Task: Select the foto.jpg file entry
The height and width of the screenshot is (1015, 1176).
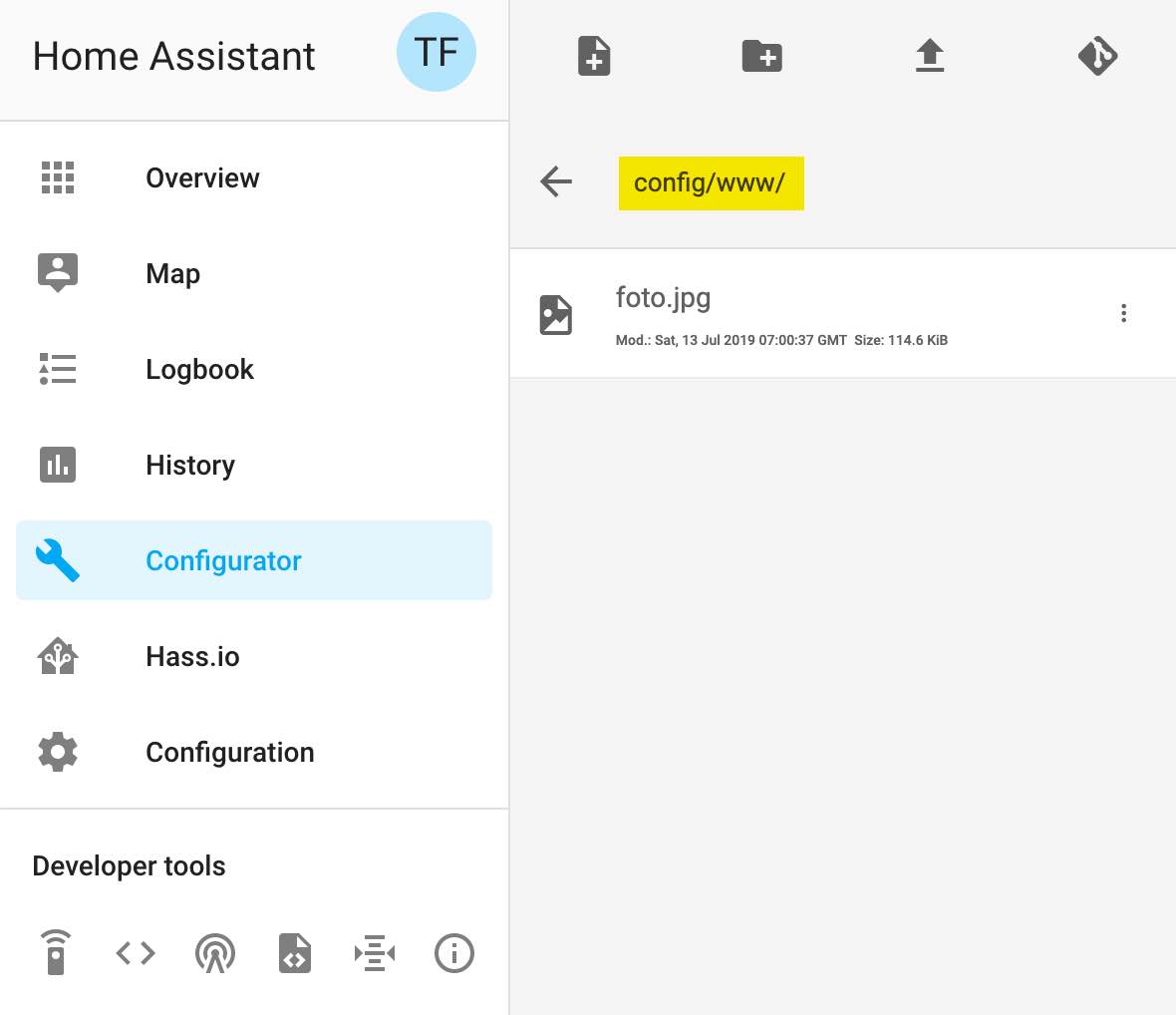Action: click(x=664, y=299)
